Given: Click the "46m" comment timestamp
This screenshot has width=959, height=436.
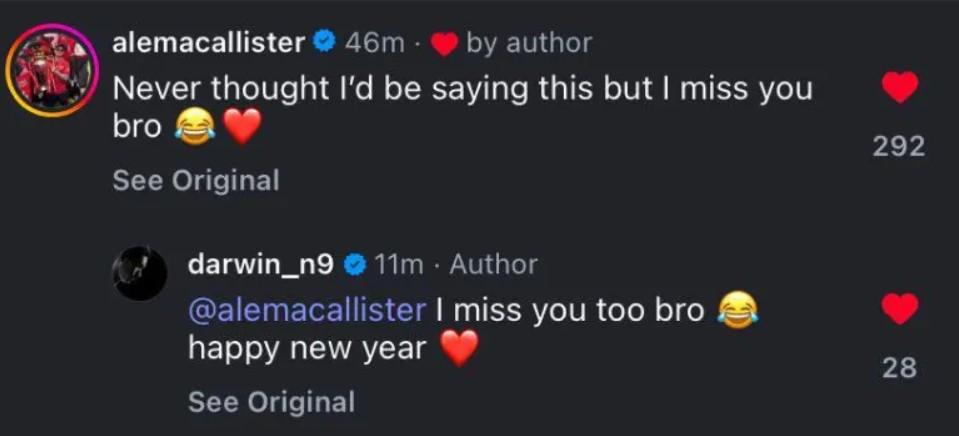Looking at the screenshot, I should click(x=374, y=42).
